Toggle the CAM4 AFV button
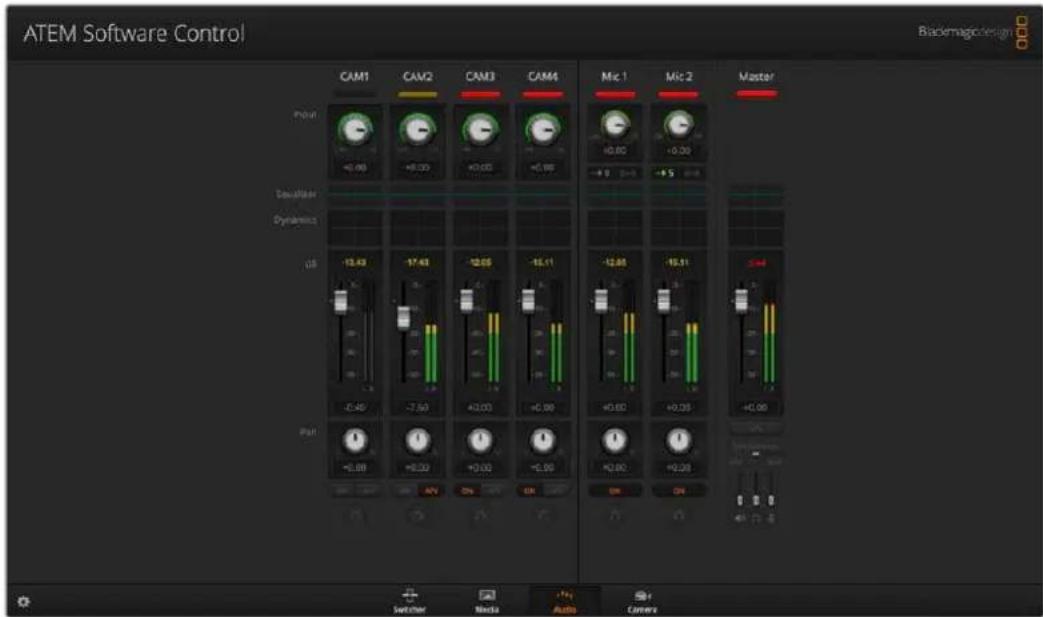1043x617 pixels. pyautogui.click(x=556, y=491)
